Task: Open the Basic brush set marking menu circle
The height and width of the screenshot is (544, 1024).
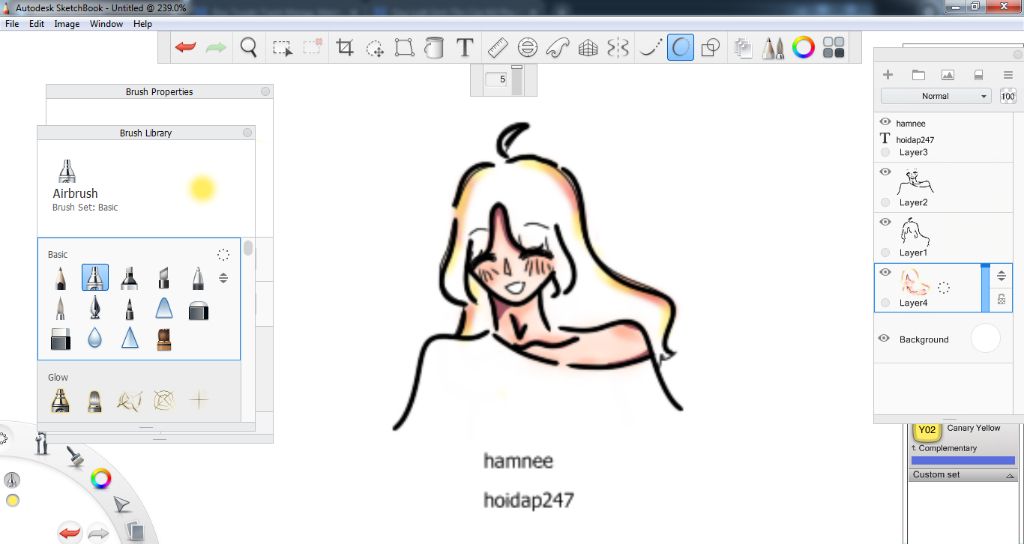Action: pos(223,255)
